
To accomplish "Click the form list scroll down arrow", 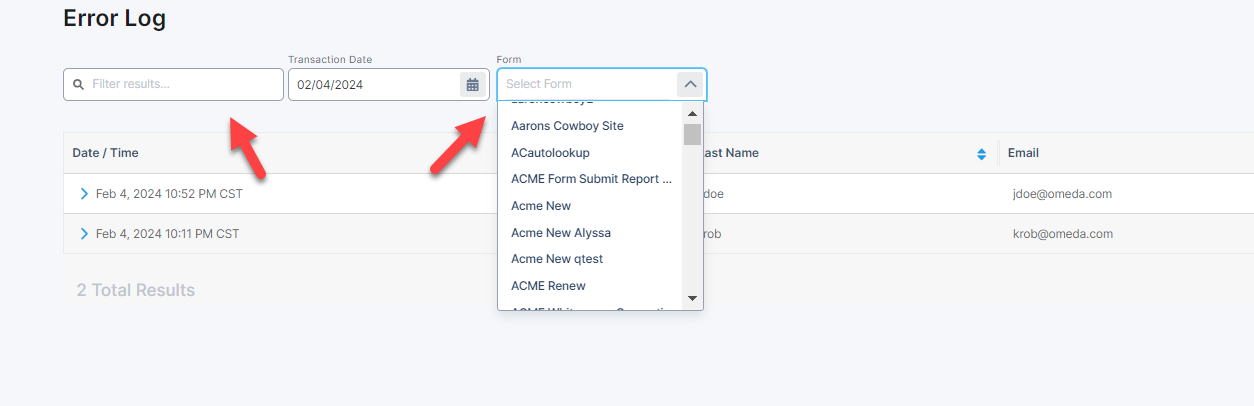I will 692,299.
